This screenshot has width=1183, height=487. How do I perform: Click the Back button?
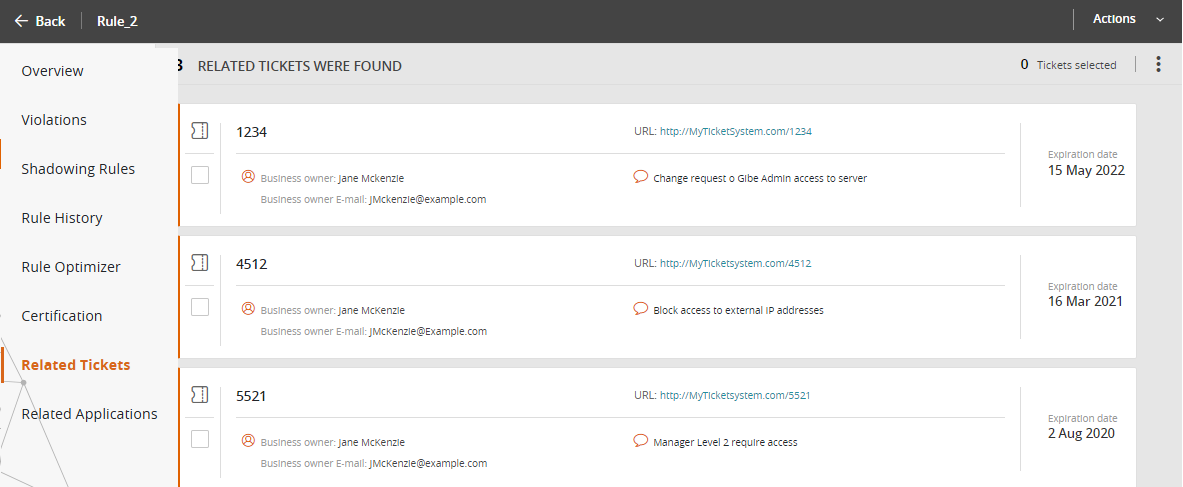(40, 21)
